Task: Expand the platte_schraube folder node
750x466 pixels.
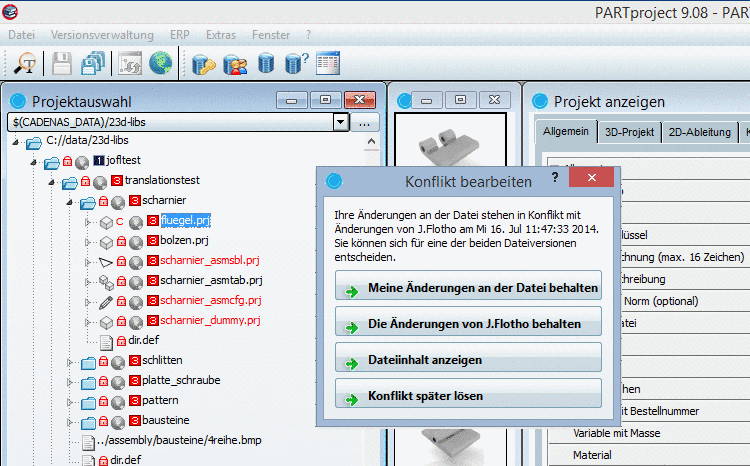Action: tap(70, 382)
